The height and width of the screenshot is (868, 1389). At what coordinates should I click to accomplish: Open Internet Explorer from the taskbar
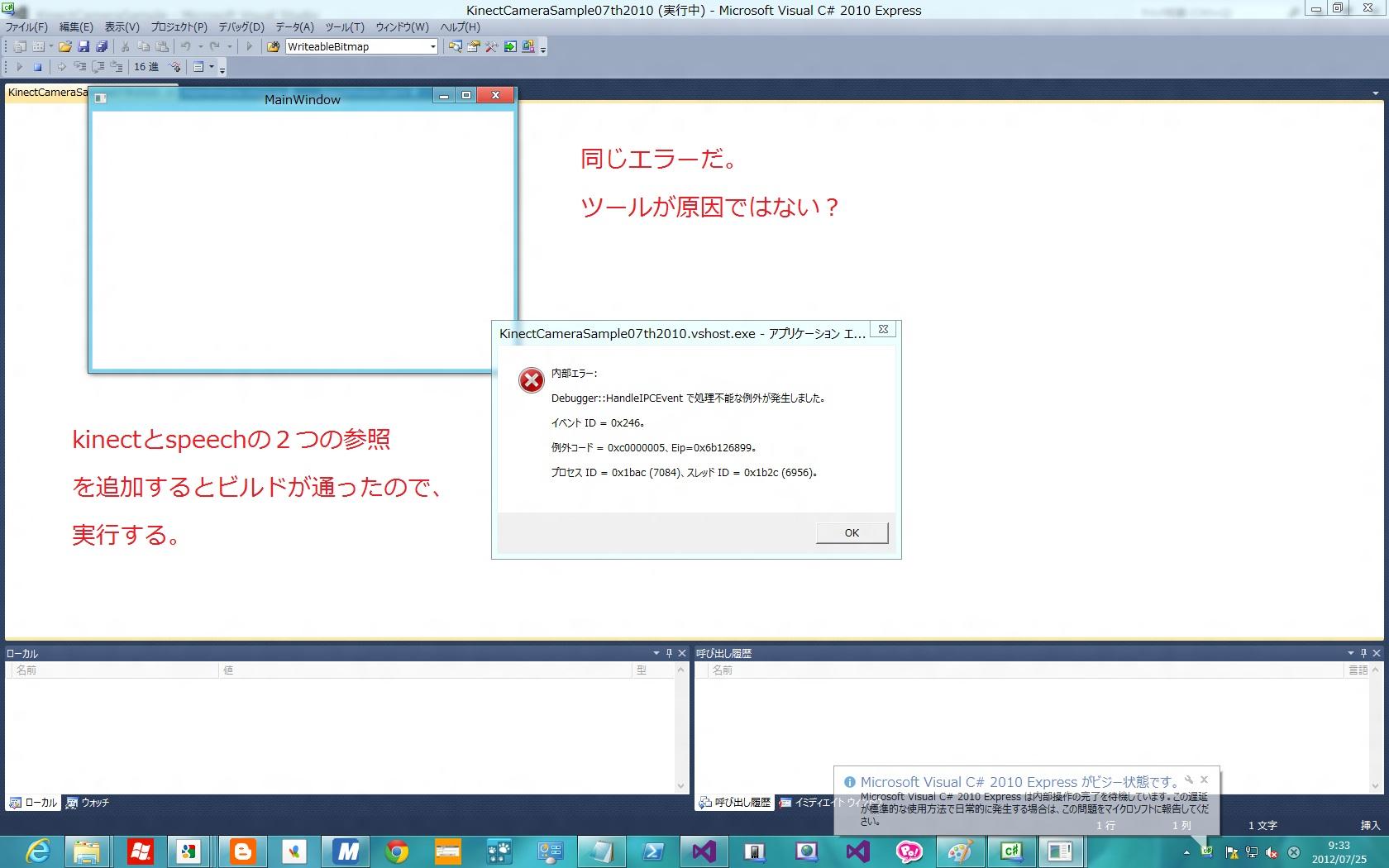(38, 851)
